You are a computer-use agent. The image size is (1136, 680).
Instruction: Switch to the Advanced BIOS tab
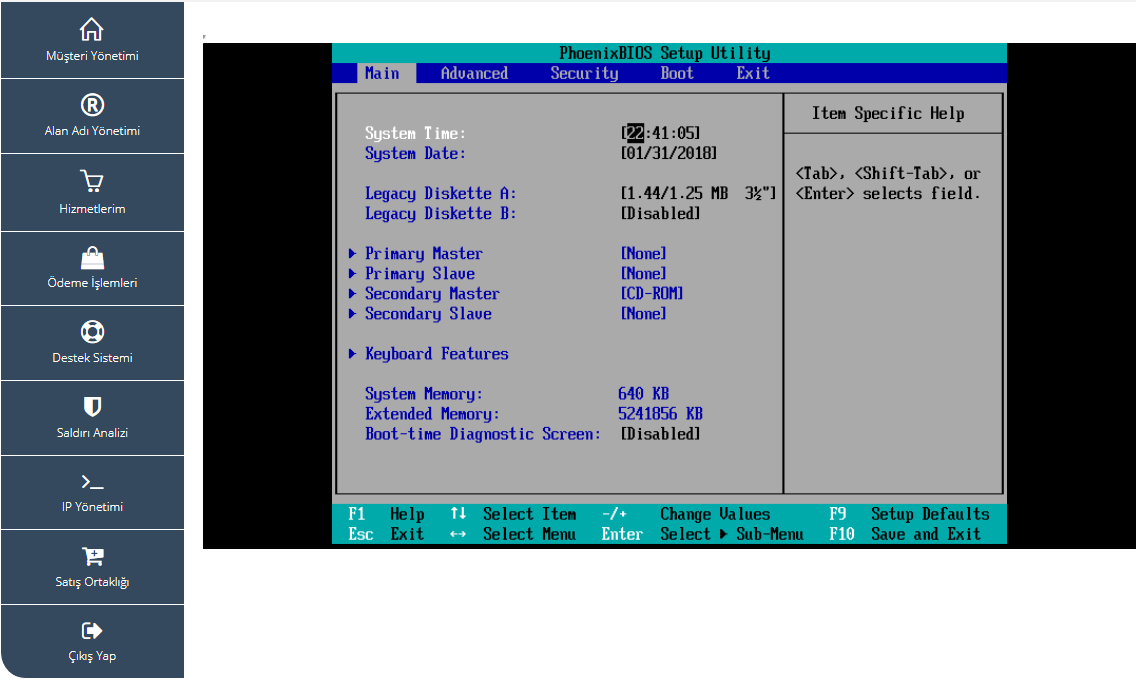coord(475,73)
